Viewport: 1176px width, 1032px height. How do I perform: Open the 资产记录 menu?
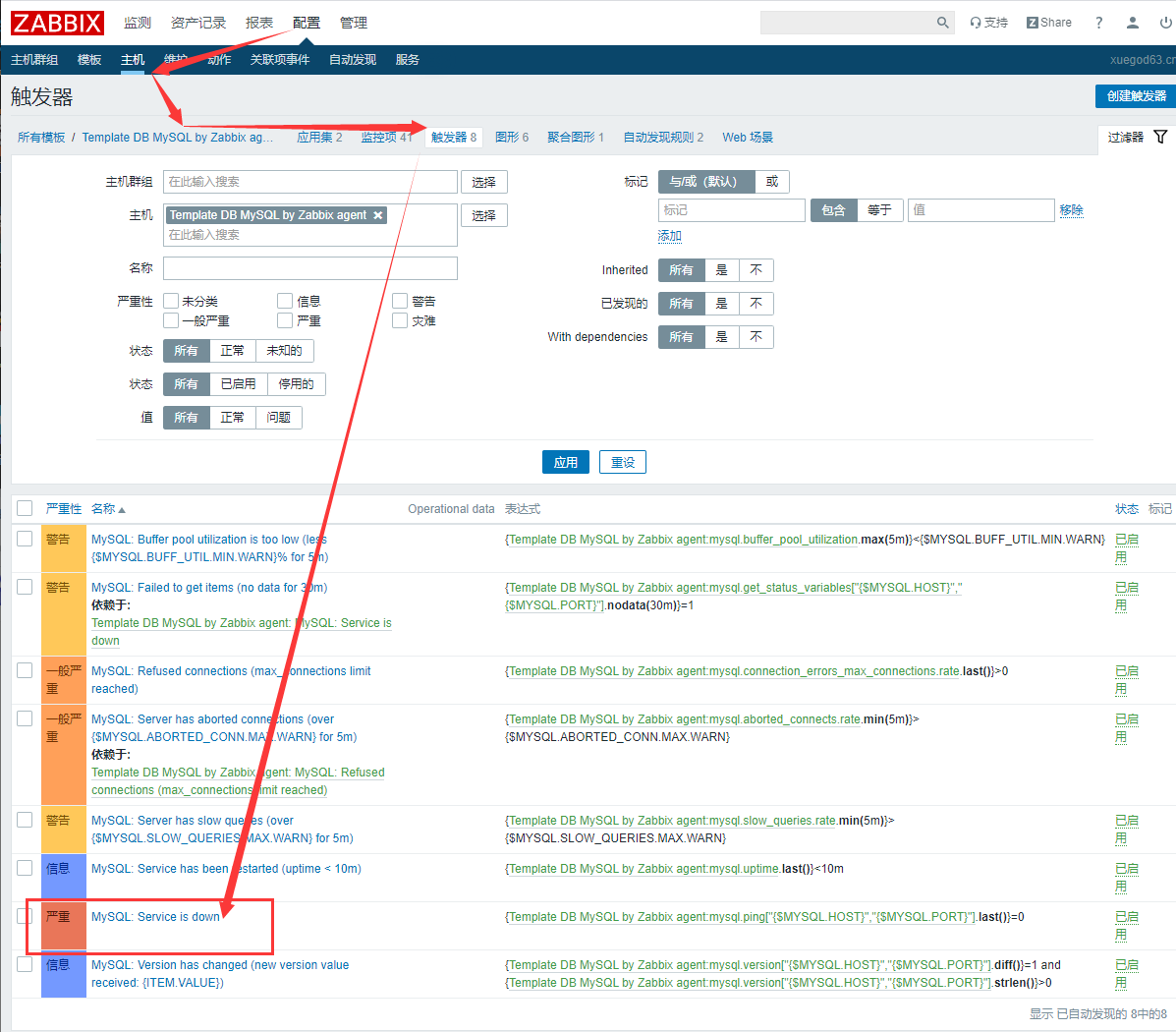click(198, 23)
